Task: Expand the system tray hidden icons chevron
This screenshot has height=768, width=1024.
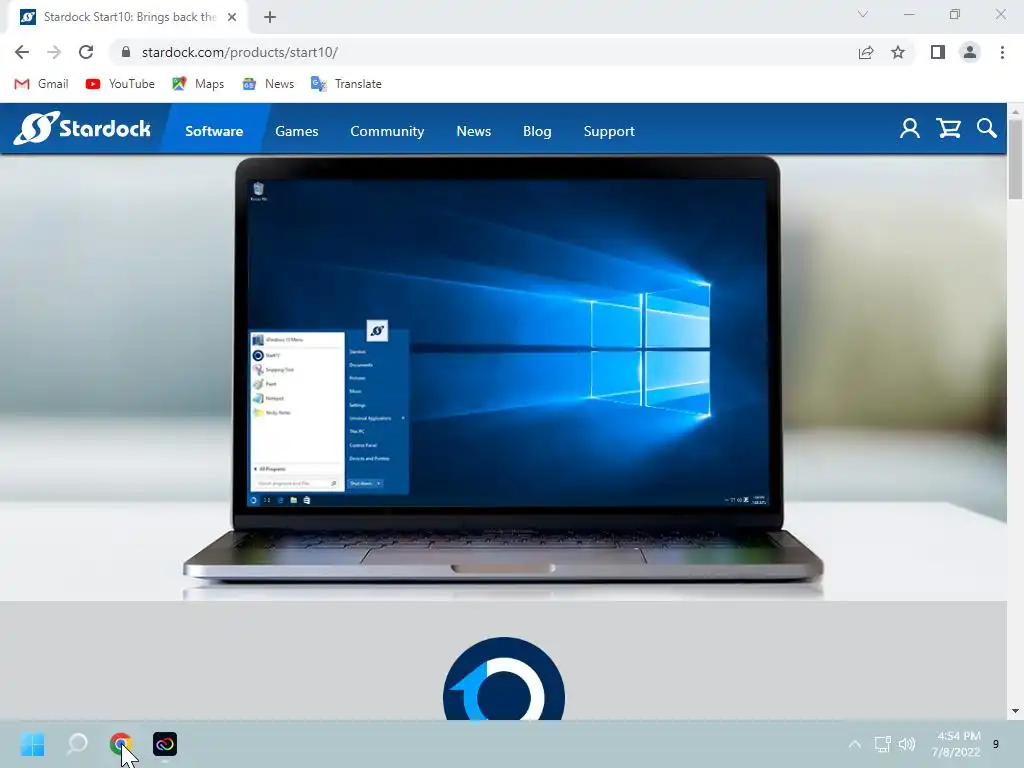Action: [x=854, y=744]
